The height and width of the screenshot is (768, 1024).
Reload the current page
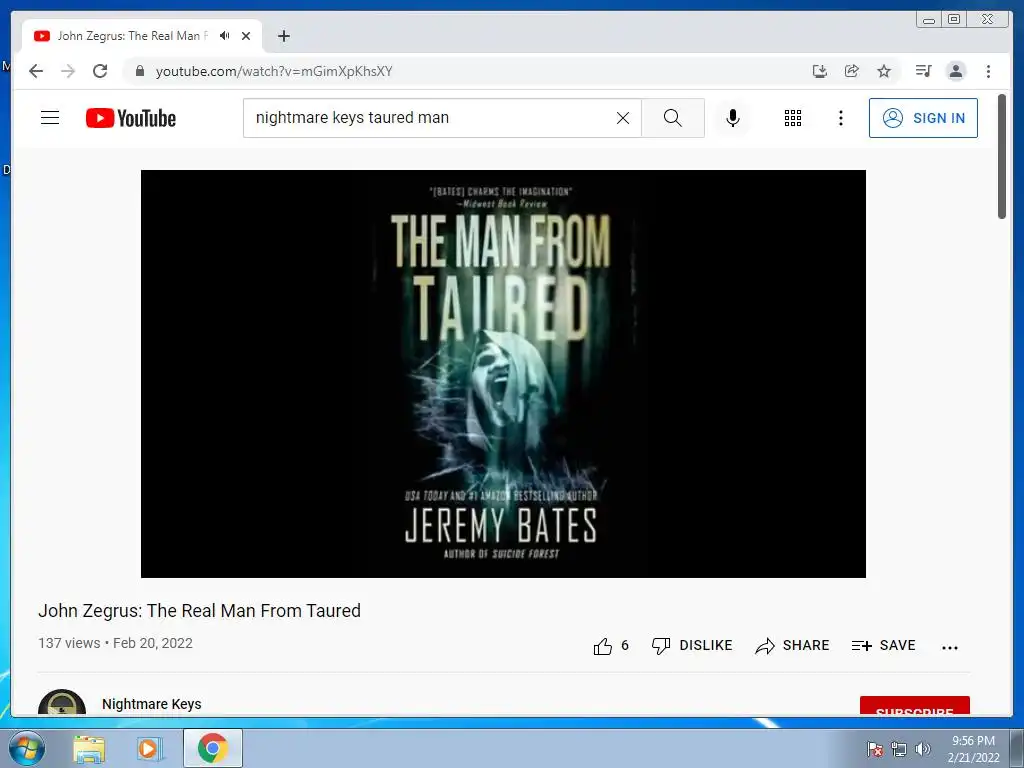click(x=100, y=71)
